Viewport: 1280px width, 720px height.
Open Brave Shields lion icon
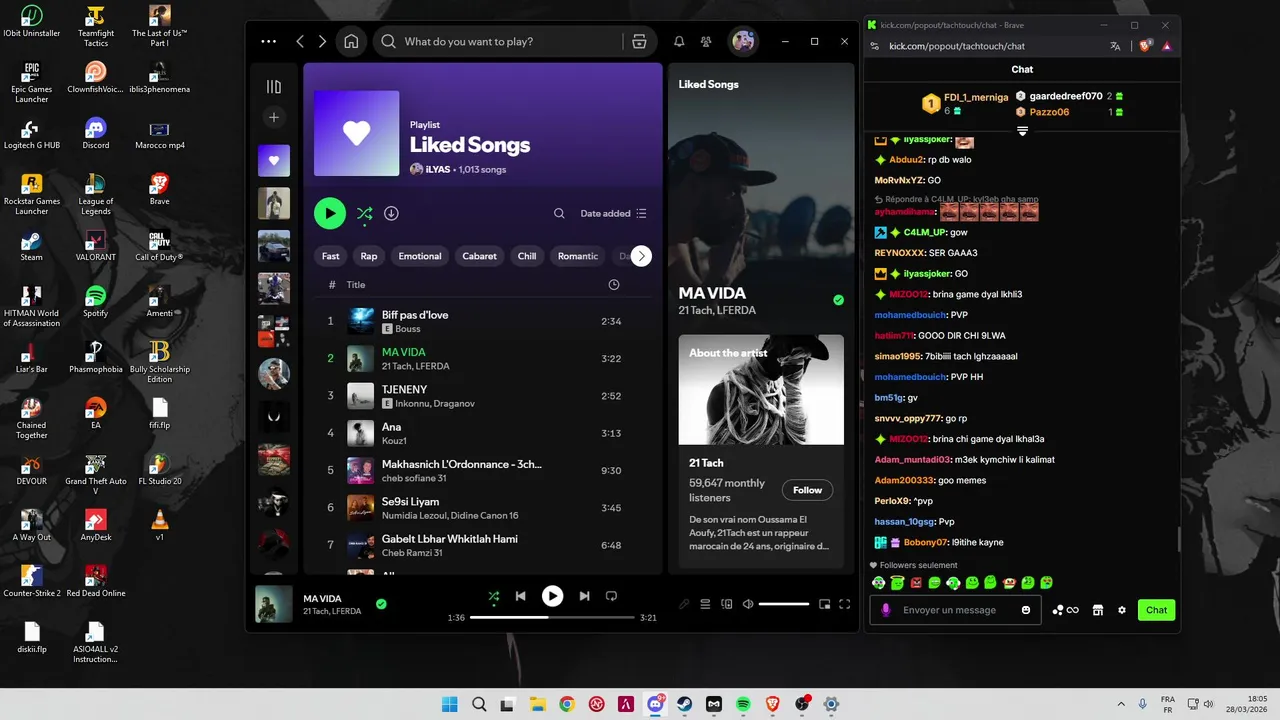click(1146, 46)
